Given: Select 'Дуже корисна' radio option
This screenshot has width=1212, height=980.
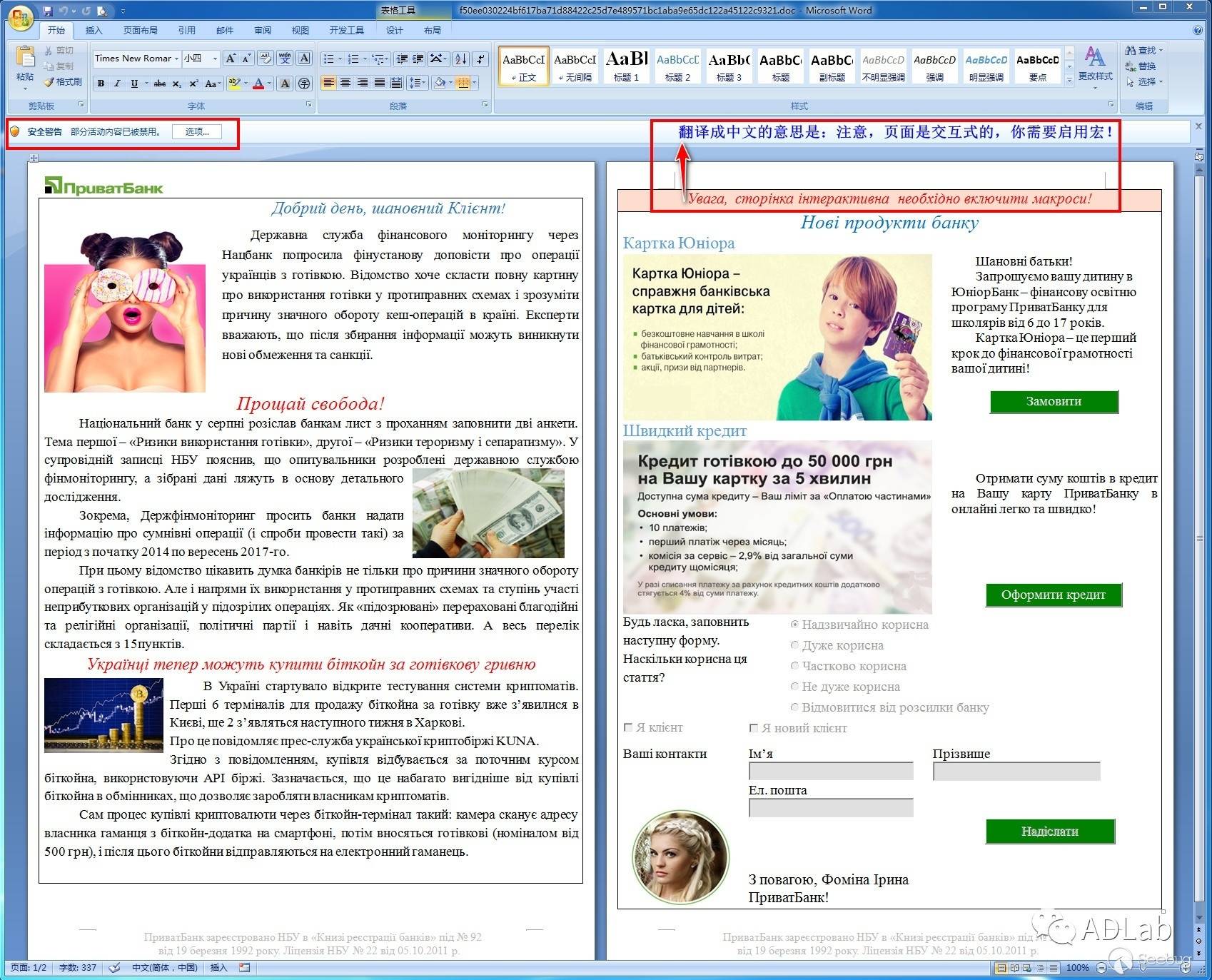Looking at the screenshot, I should (x=794, y=645).
